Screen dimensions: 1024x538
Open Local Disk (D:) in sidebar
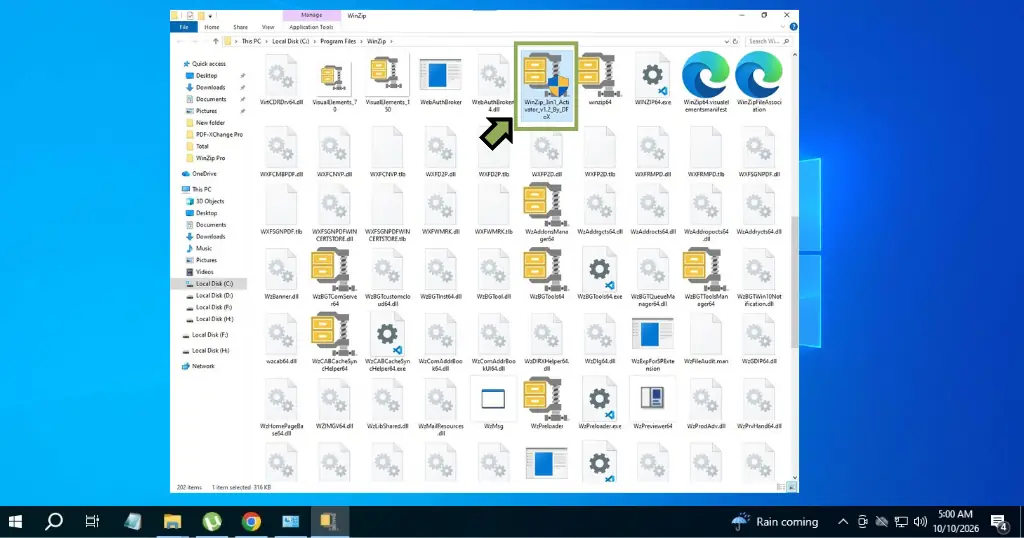pos(214,295)
